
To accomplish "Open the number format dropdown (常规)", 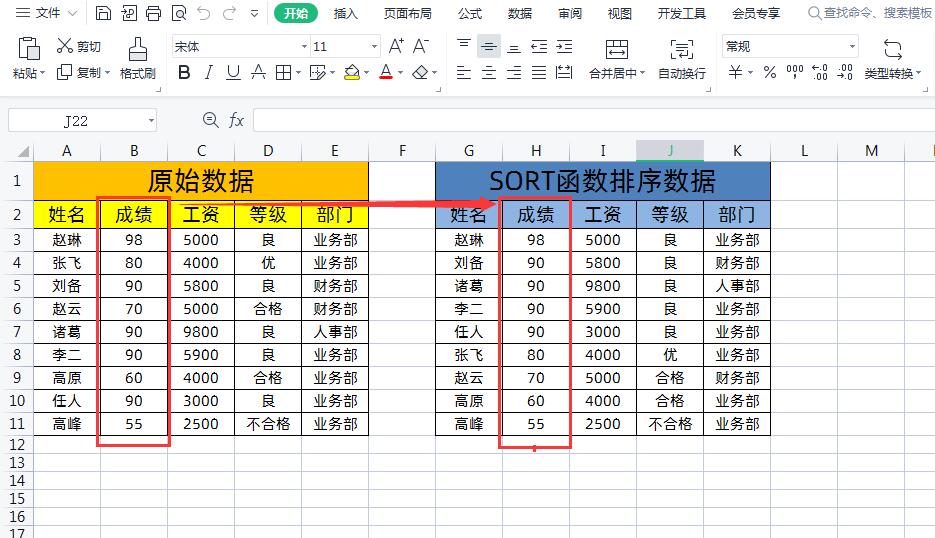I will point(852,47).
